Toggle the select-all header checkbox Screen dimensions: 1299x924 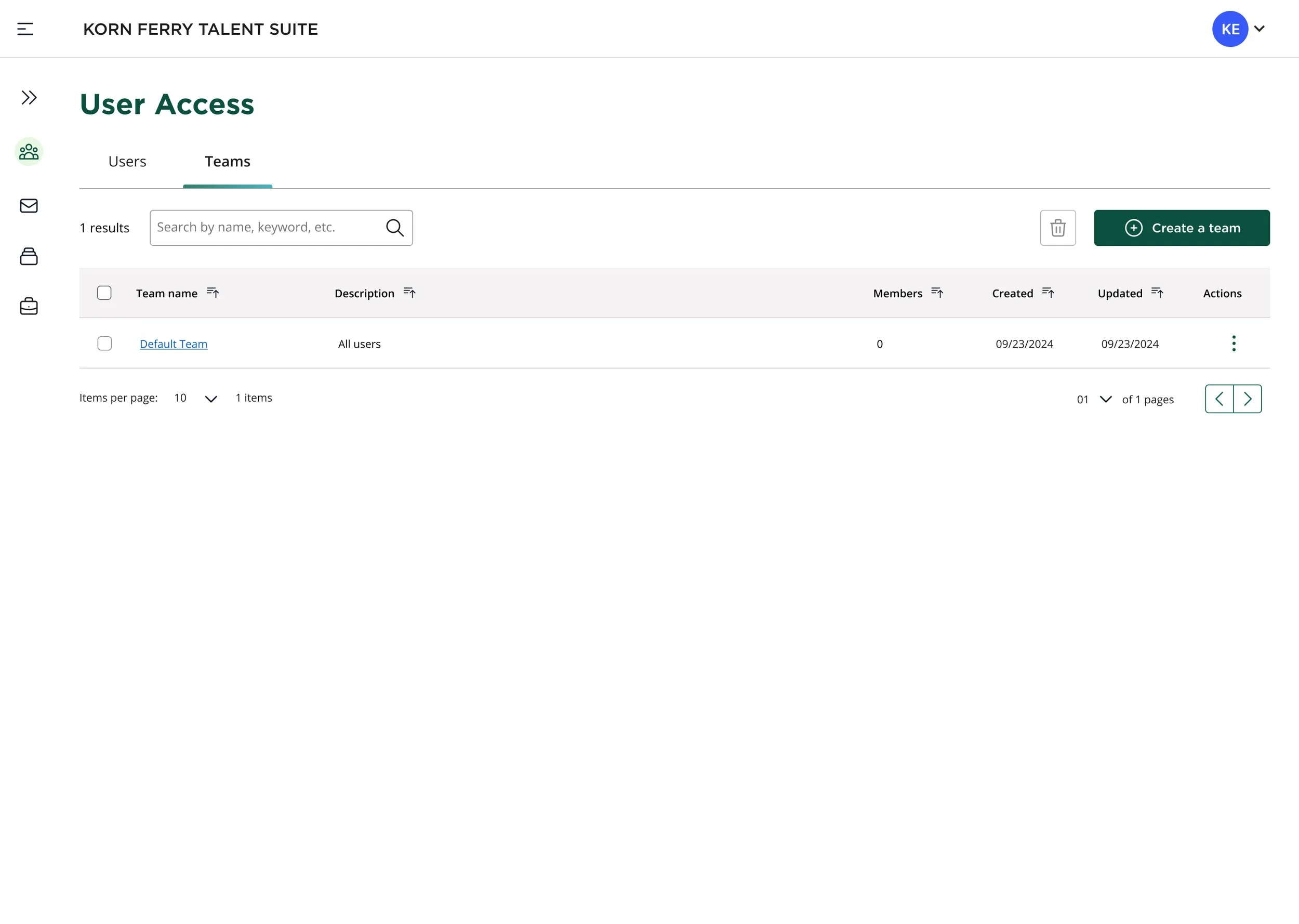pyautogui.click(x=104, y=293)
